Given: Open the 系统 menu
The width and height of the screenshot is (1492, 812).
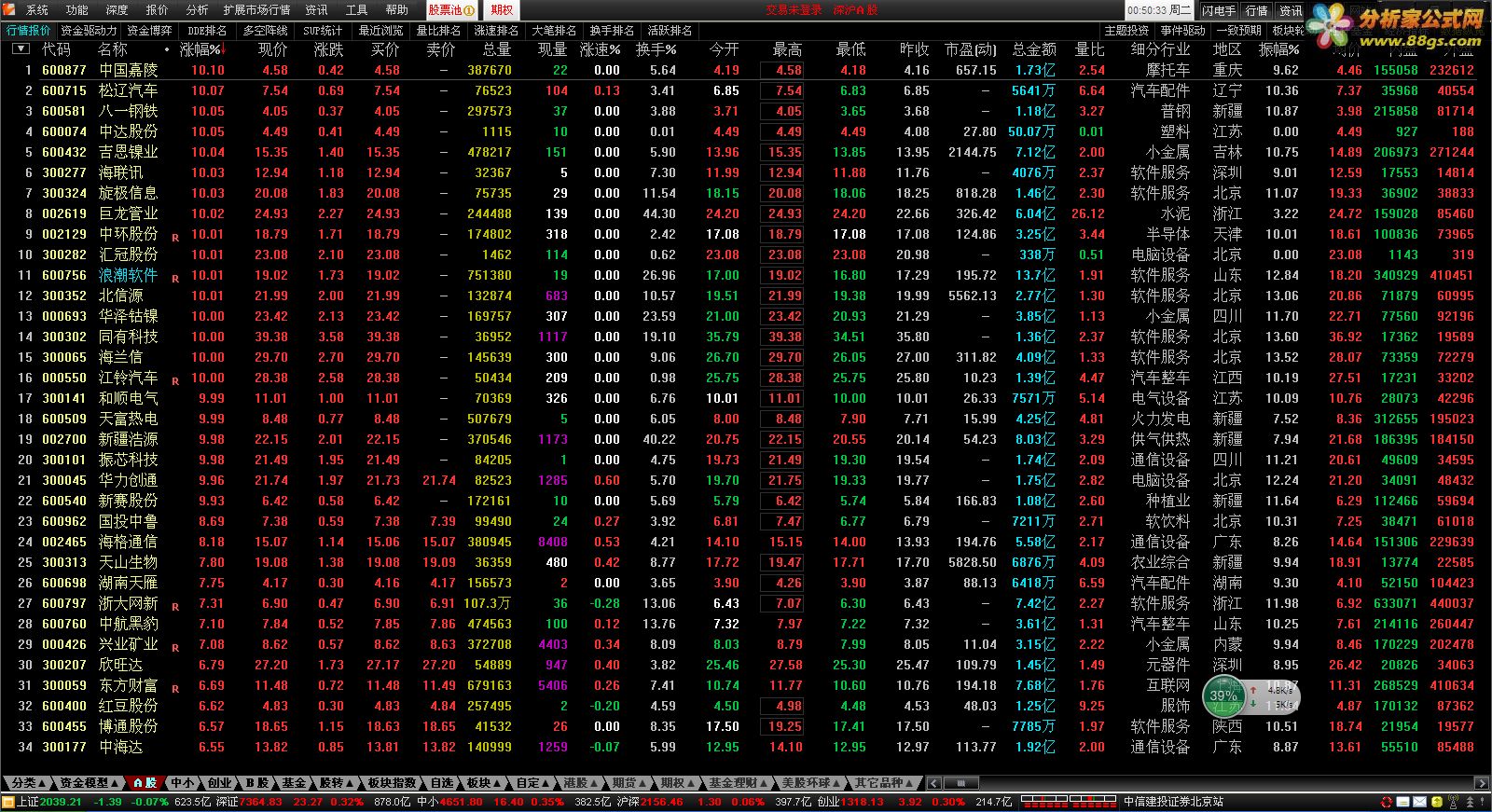Looking at the screenshot, I should tap(37, 10).
